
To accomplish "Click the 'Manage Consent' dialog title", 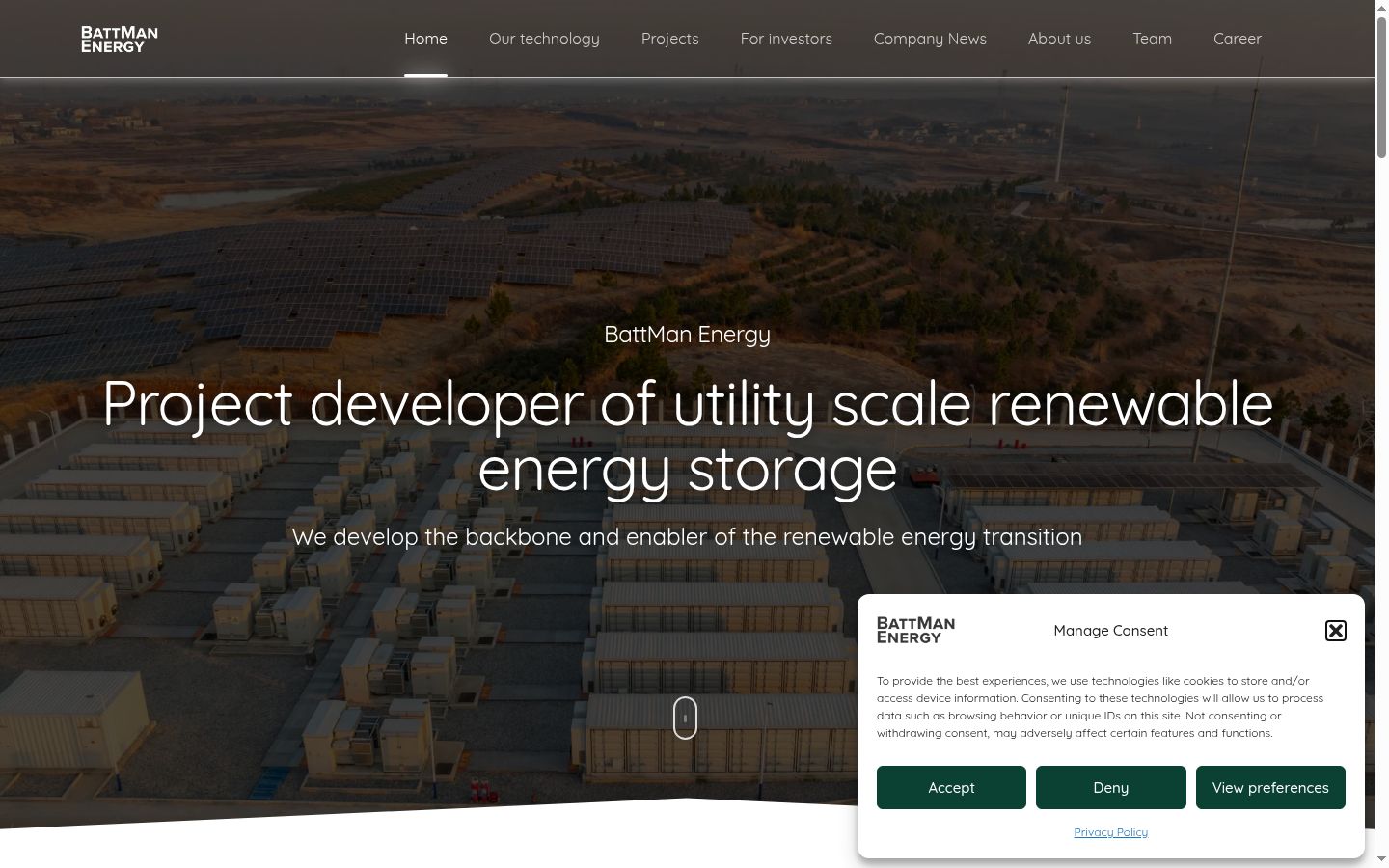I will click(x=1111, y=631).
